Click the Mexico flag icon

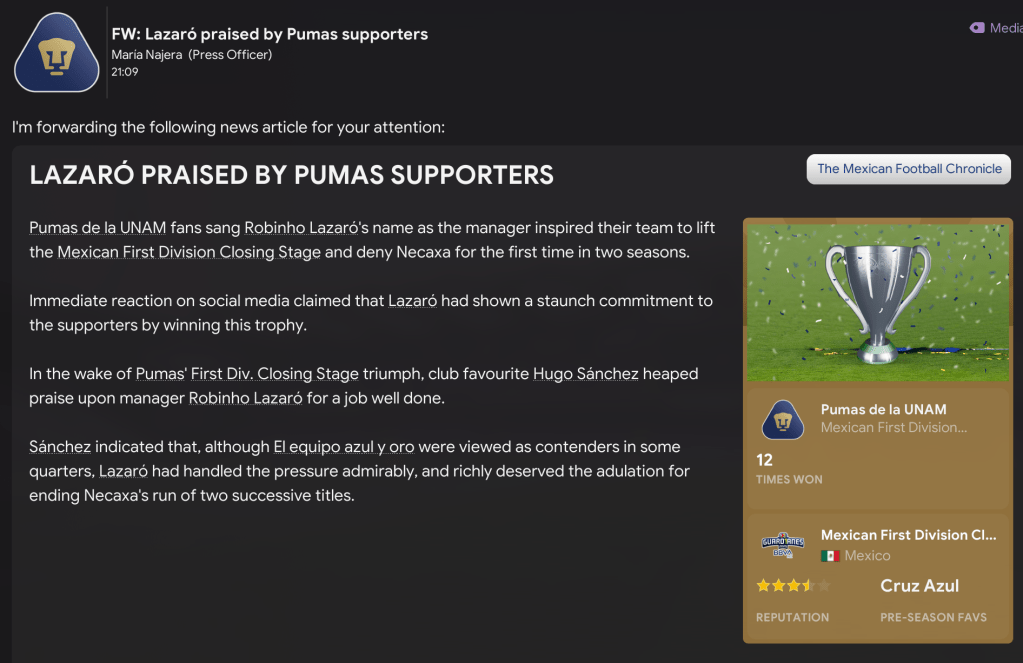pos(829,556)
